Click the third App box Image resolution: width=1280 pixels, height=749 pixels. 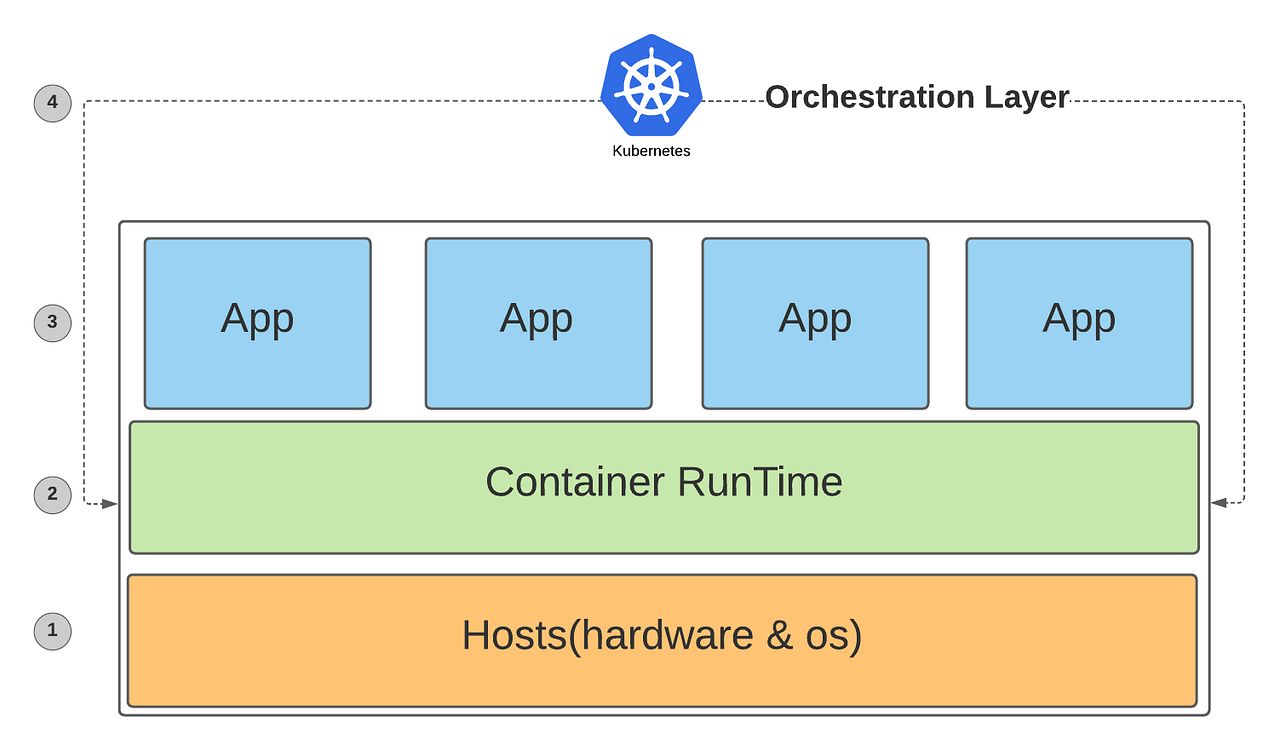[x=814, y=322]
